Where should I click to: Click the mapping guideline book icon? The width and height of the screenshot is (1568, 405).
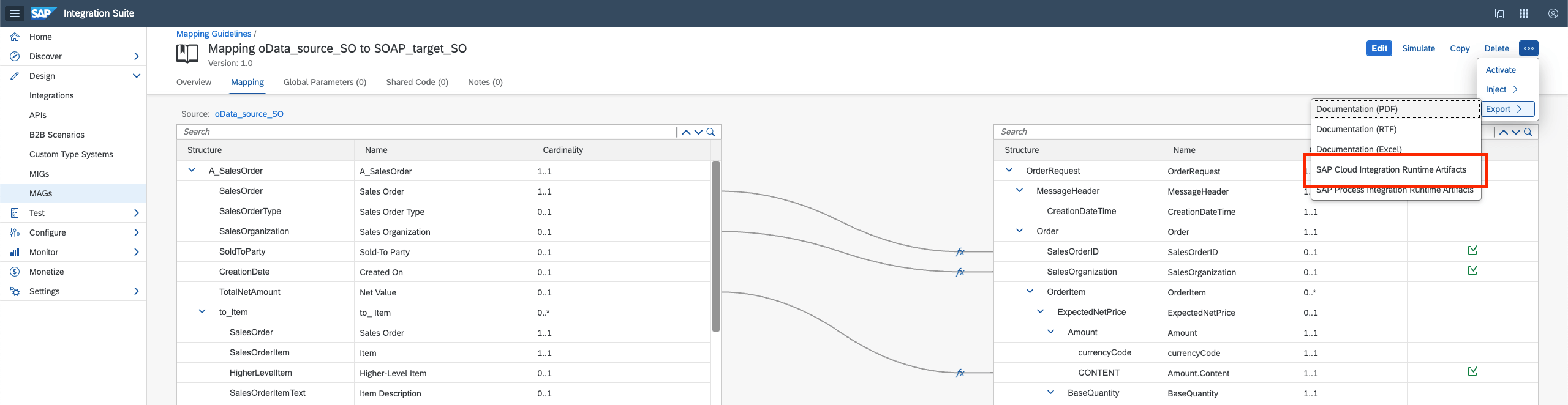[x=187, y=54]
